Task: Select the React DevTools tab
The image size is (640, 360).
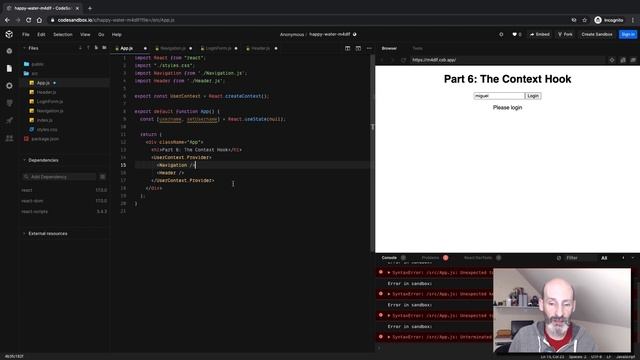Action: (x=478, y=258)
